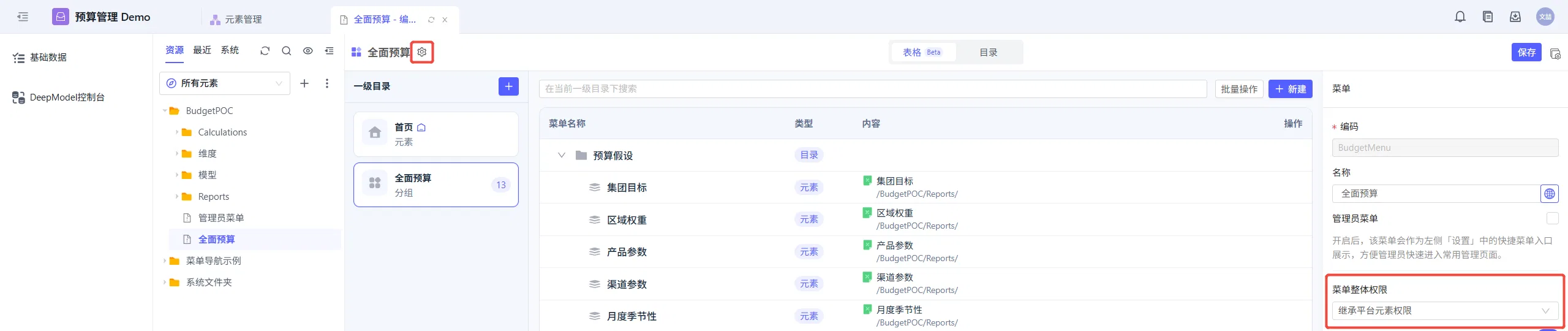Select 全面预算 in the tree
The width and height of the screenshot is (1568, 331).
[216, 240]
